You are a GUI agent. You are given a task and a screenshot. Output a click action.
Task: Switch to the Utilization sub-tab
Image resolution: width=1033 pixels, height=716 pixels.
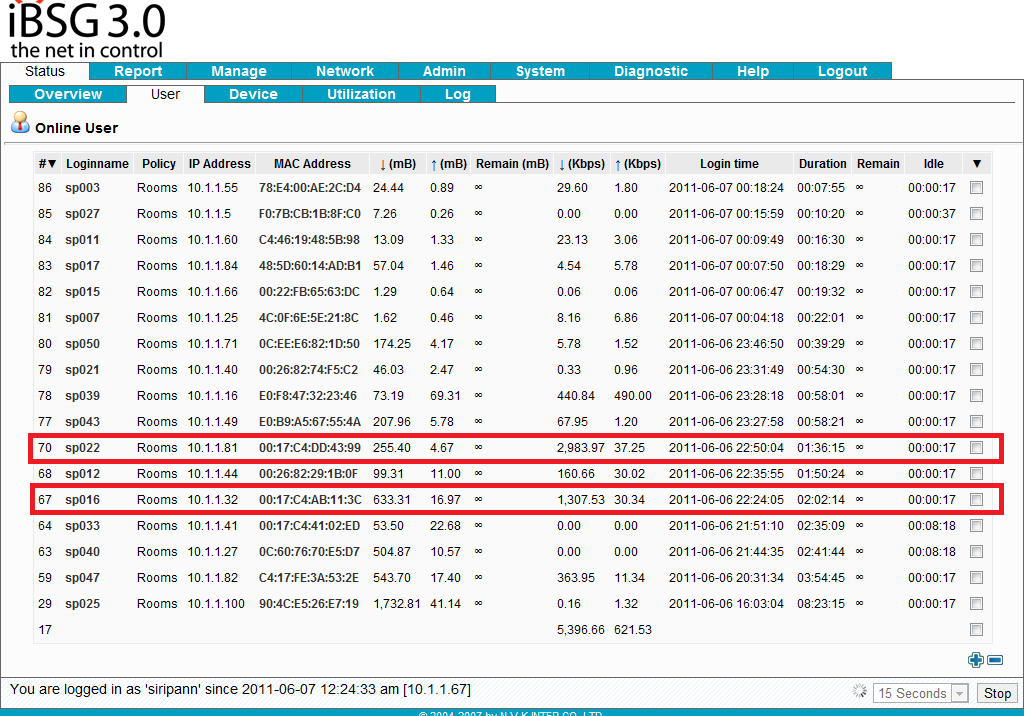pyautogui.click(x=361, y=94)
